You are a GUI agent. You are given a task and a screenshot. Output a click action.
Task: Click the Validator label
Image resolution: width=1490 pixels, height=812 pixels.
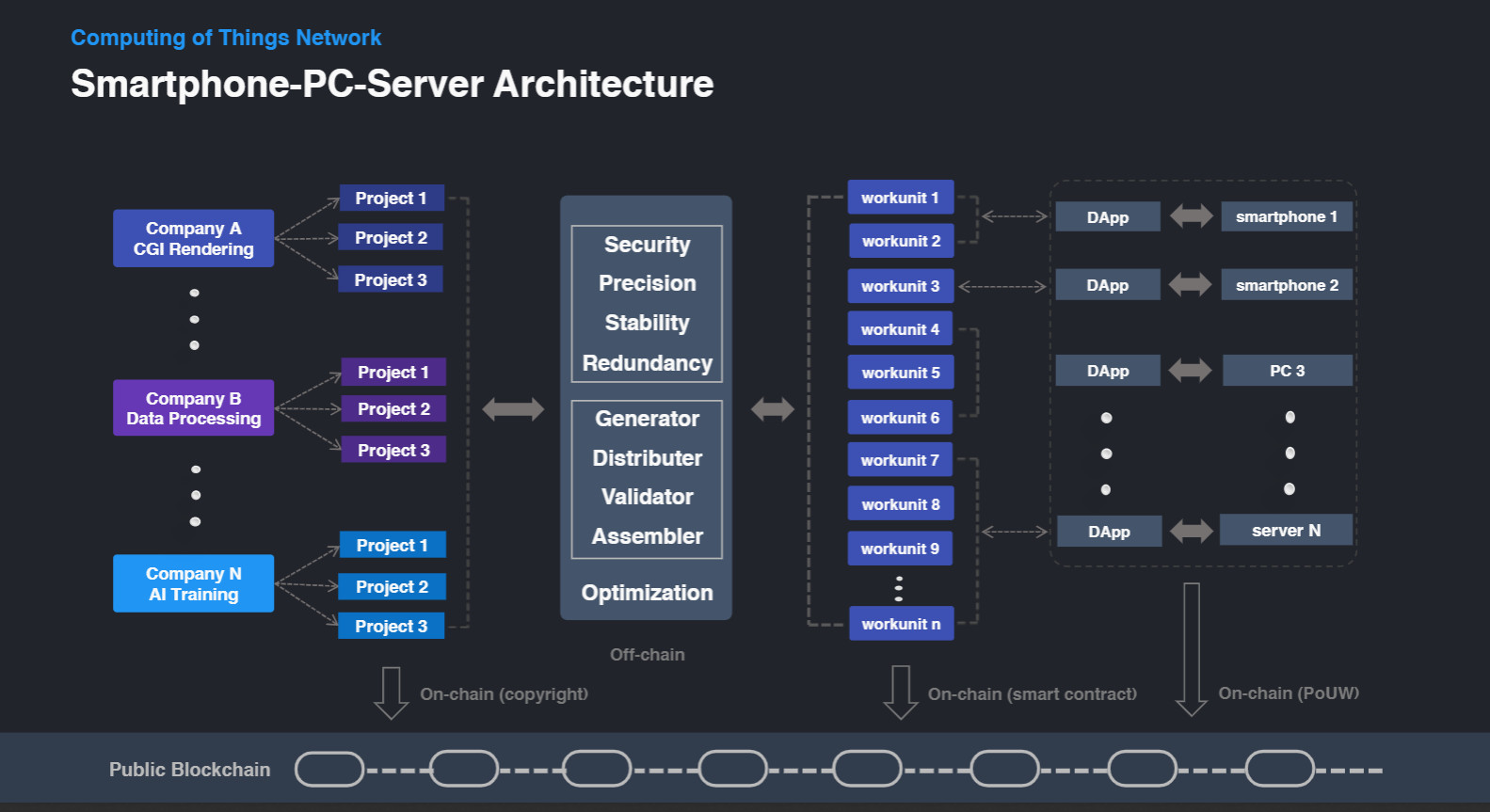[648, 497]
